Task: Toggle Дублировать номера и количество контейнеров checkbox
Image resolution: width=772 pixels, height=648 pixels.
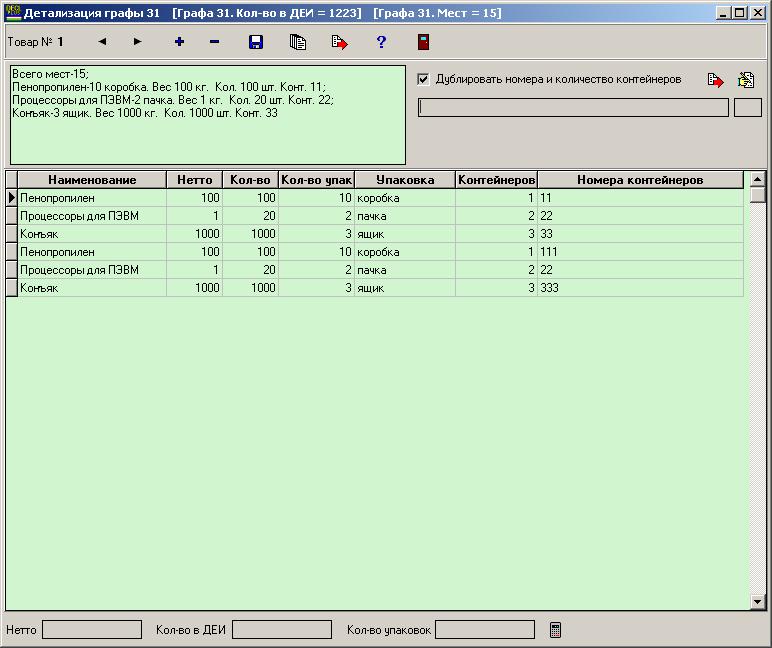Action: 423,79
